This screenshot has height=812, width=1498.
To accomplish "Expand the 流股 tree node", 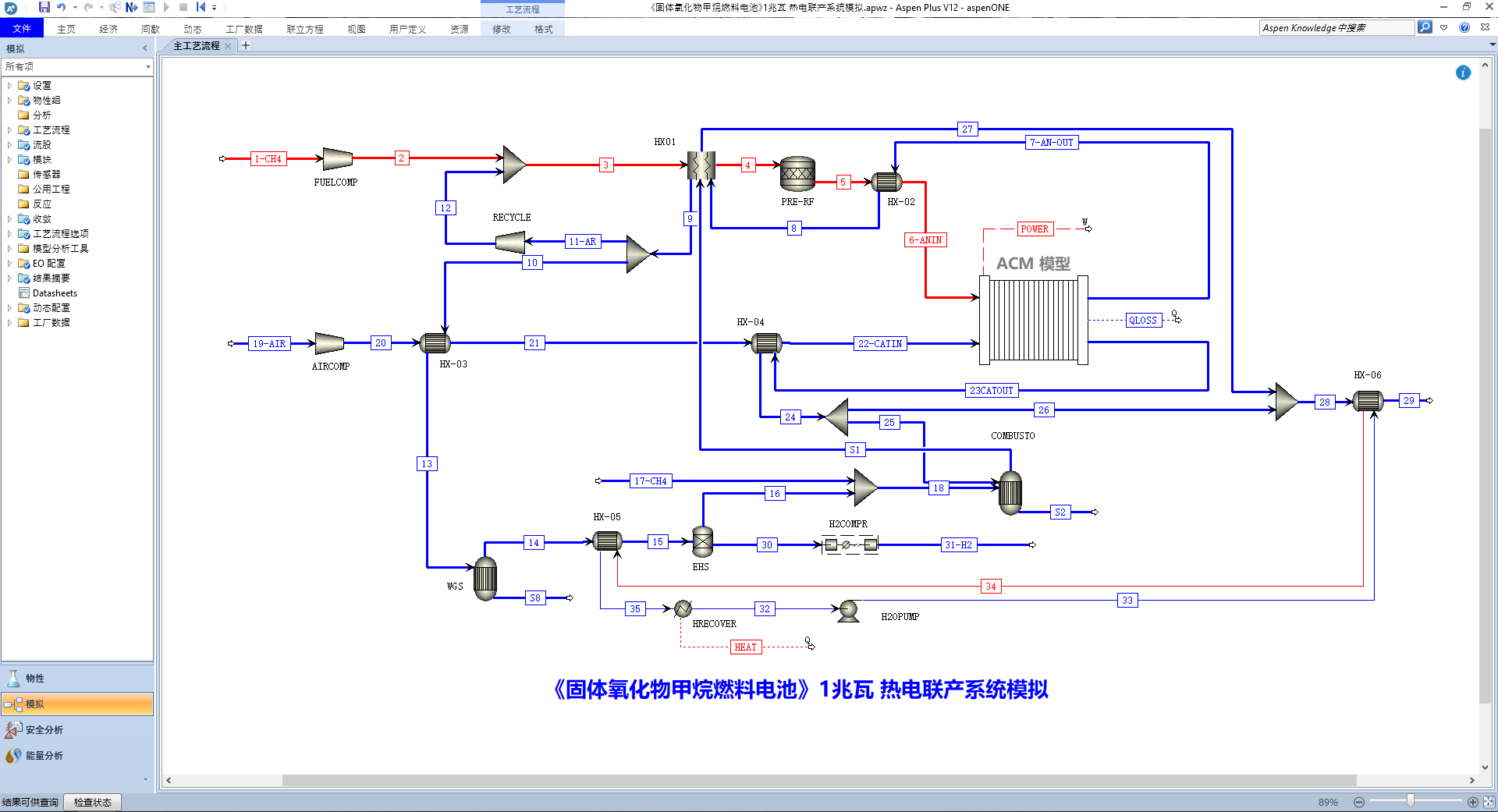I will coord(9,145).
